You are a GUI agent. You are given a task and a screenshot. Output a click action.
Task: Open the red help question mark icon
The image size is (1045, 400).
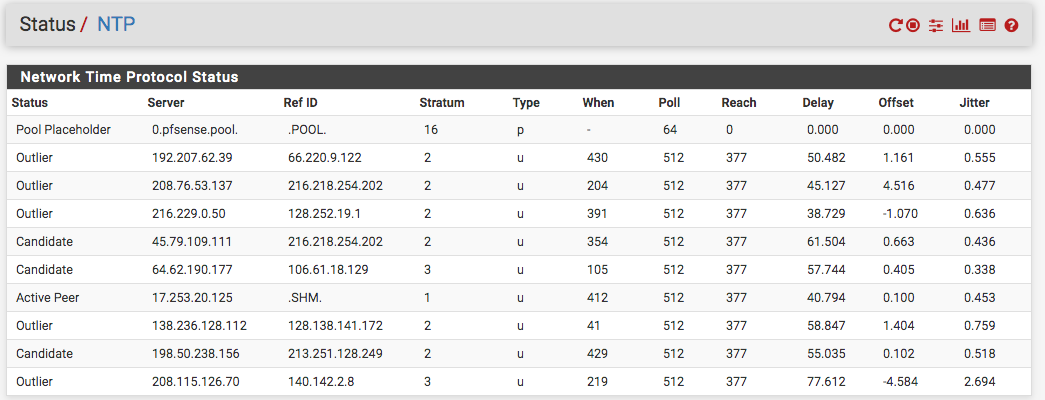point(1011,25)
